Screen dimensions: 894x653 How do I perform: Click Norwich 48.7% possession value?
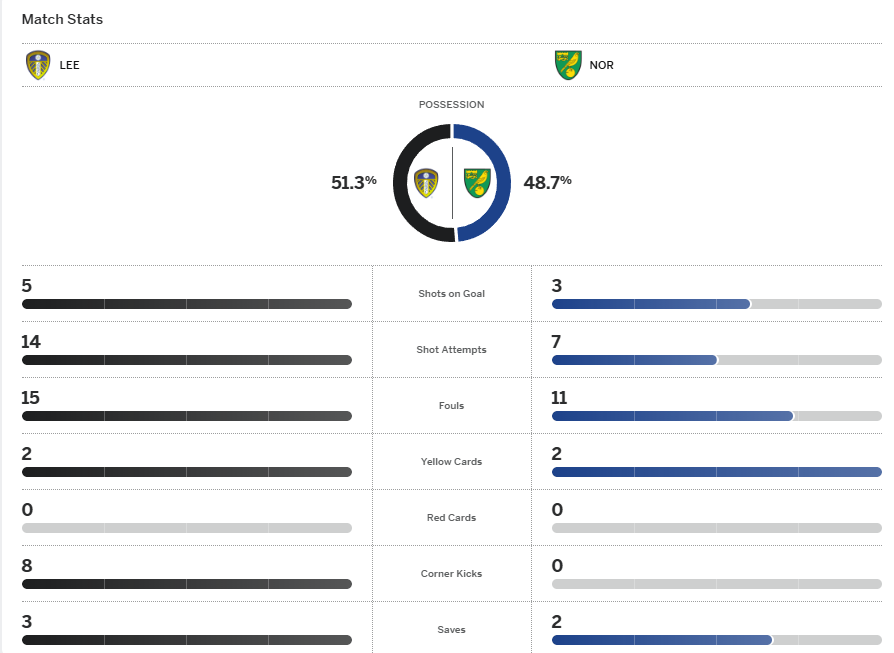pos(548,182)
